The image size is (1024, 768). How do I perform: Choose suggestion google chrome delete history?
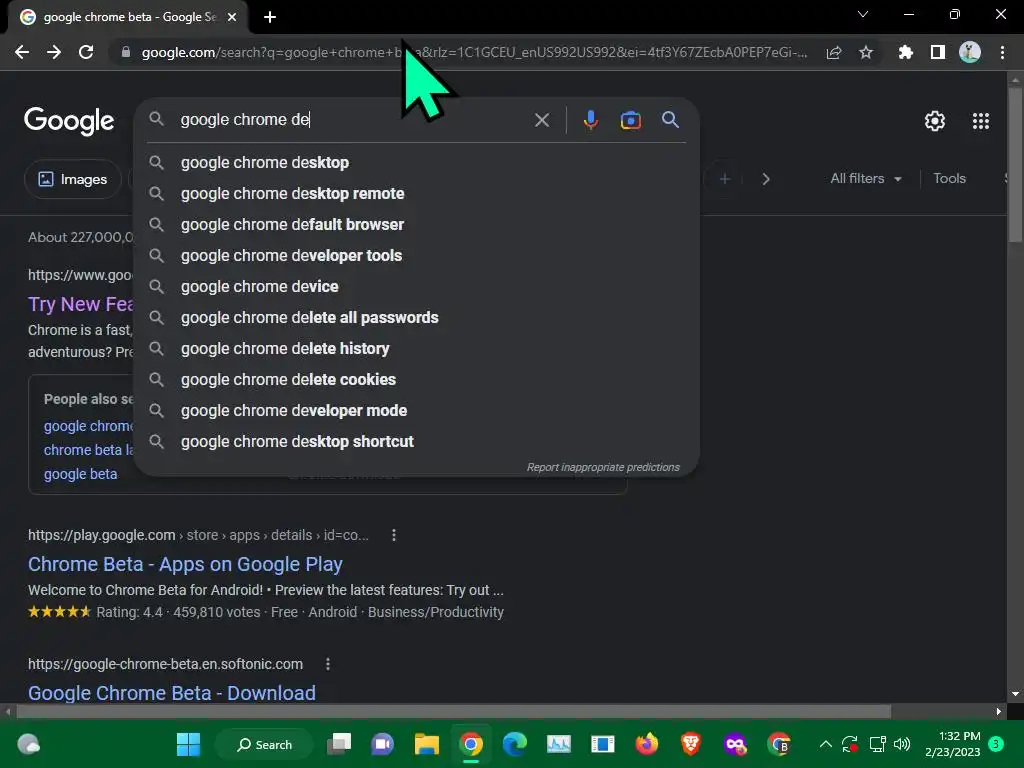coord(417,349)
